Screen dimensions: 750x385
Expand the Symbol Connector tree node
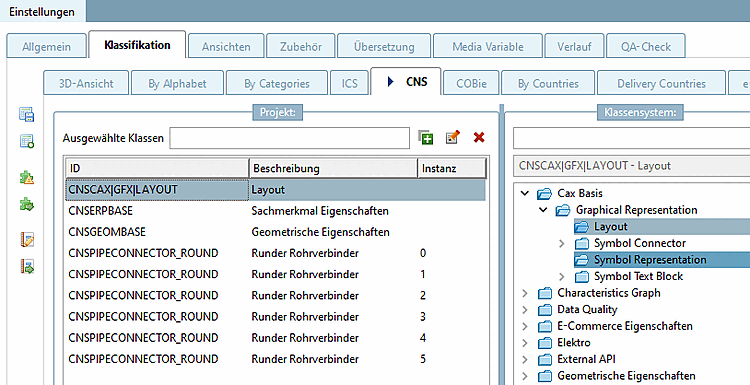(x=562, y=243)
